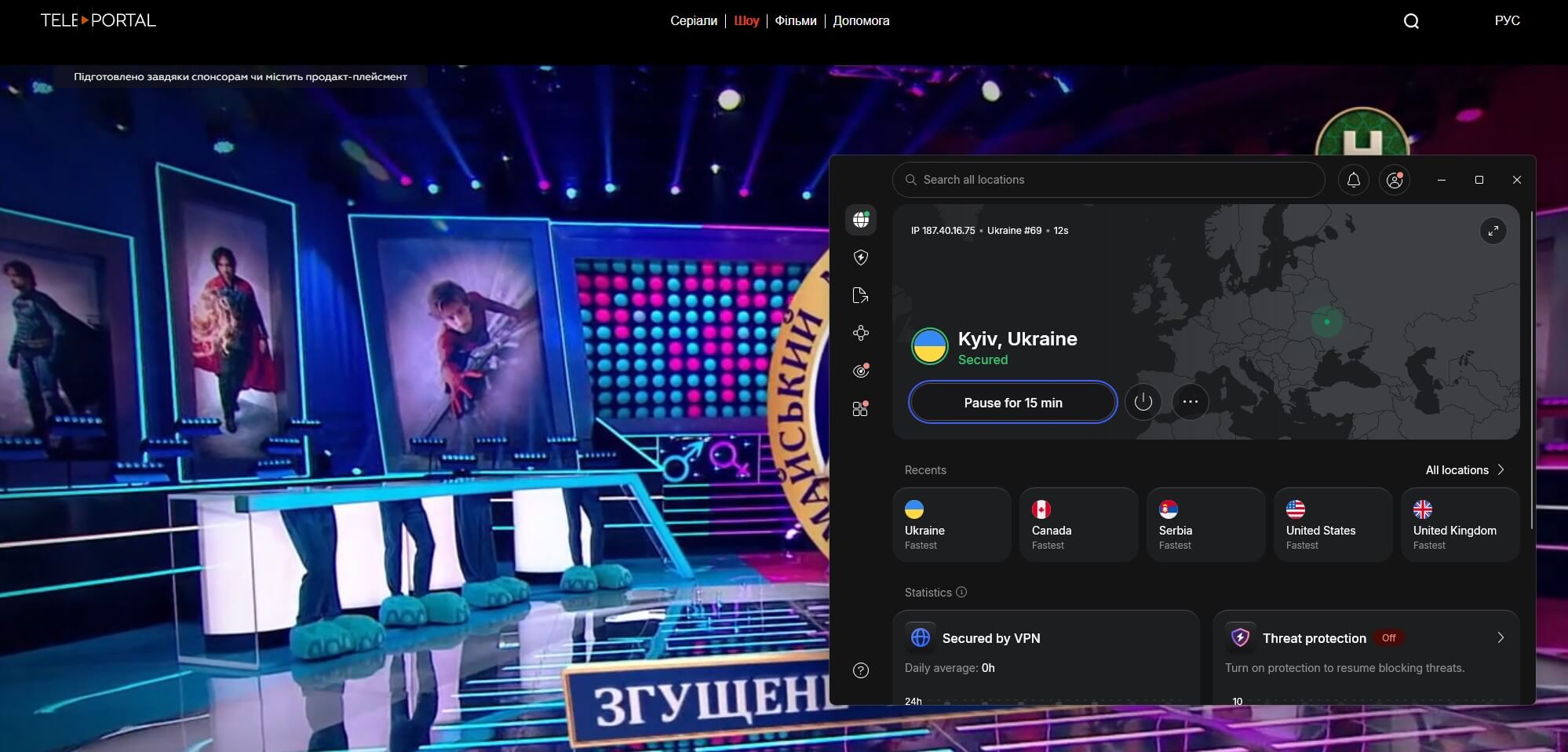This screenshot has height=752, width=1568.
Task: Open notifications bell icon
Action: pos(1354,180)
